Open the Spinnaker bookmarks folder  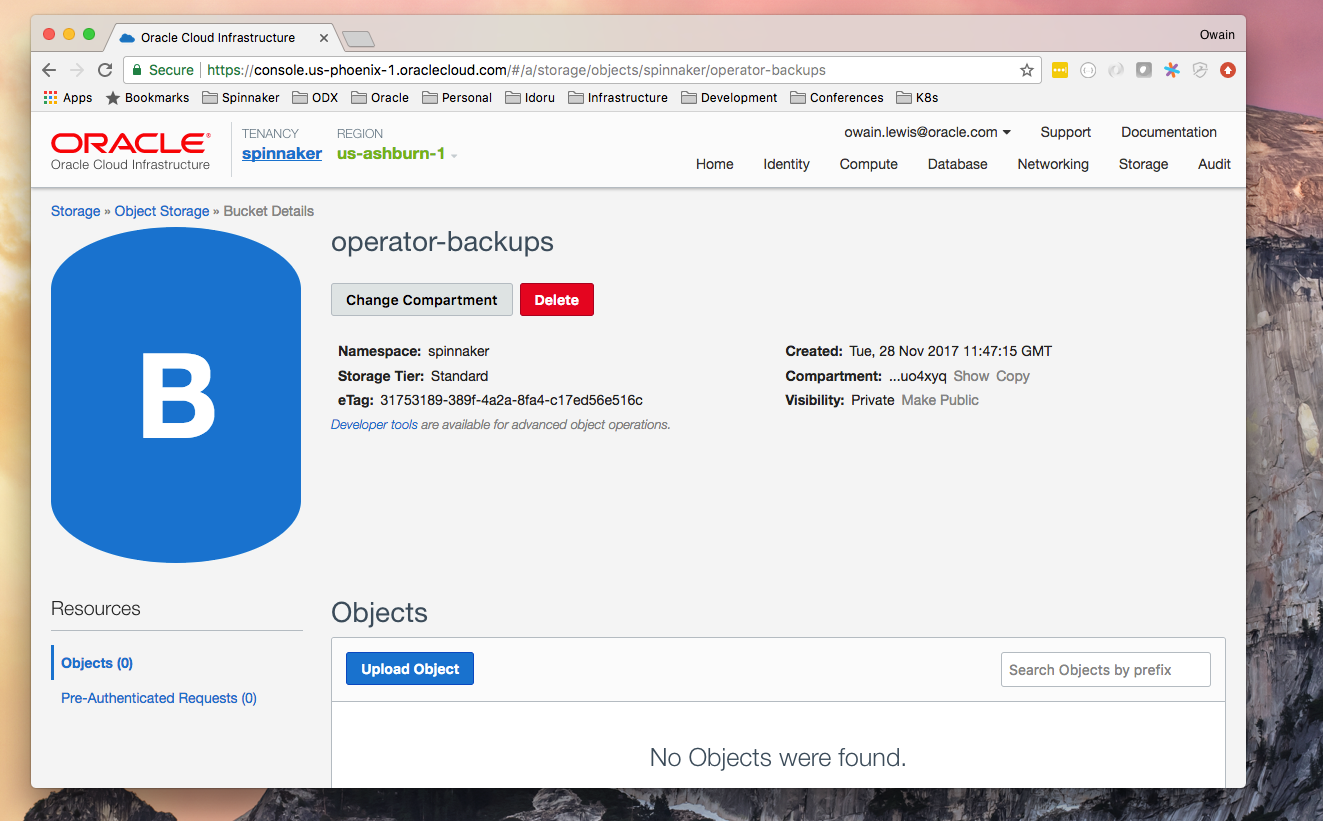(241, 98)
